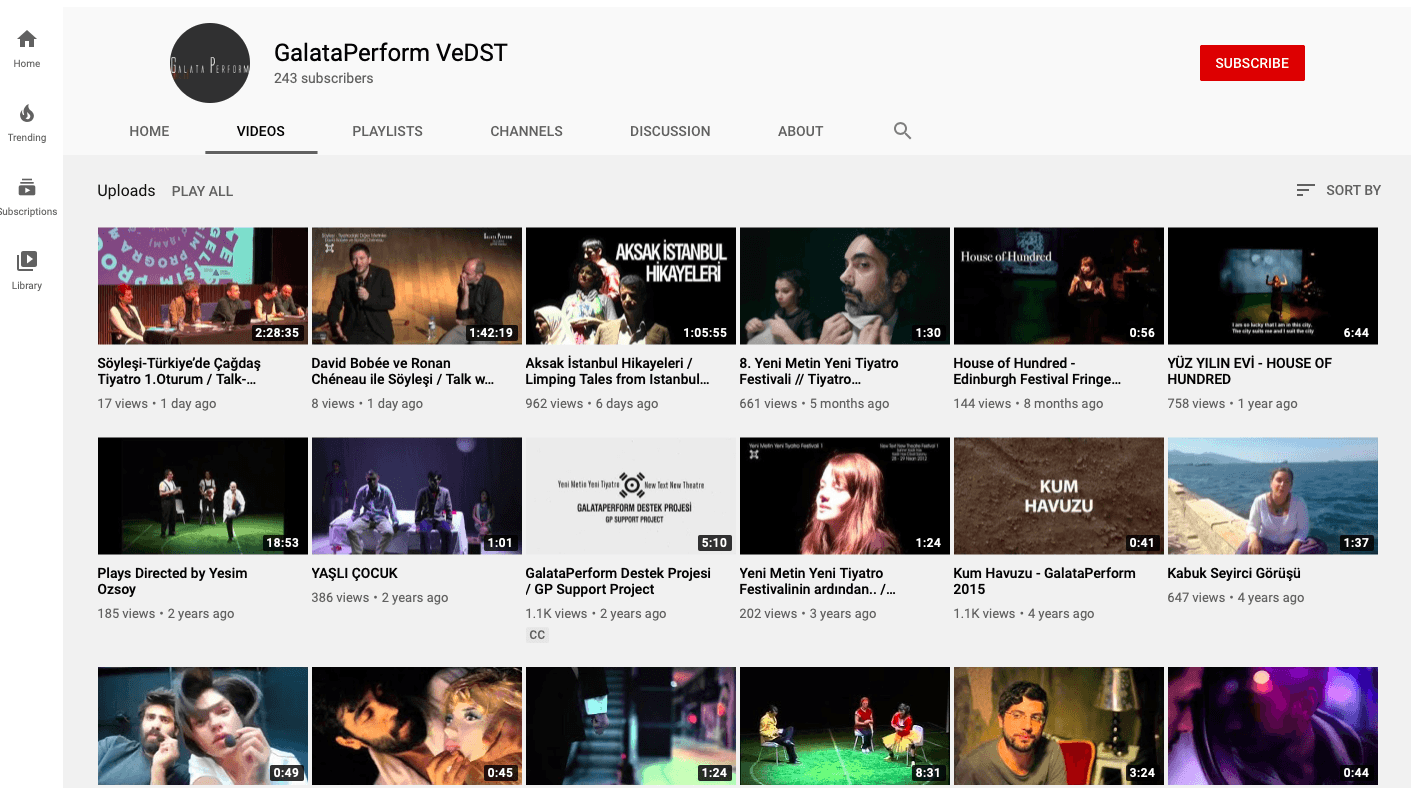Open the About tab
The height and width of the screenshot is (788, 1411).
coord(800,131)
